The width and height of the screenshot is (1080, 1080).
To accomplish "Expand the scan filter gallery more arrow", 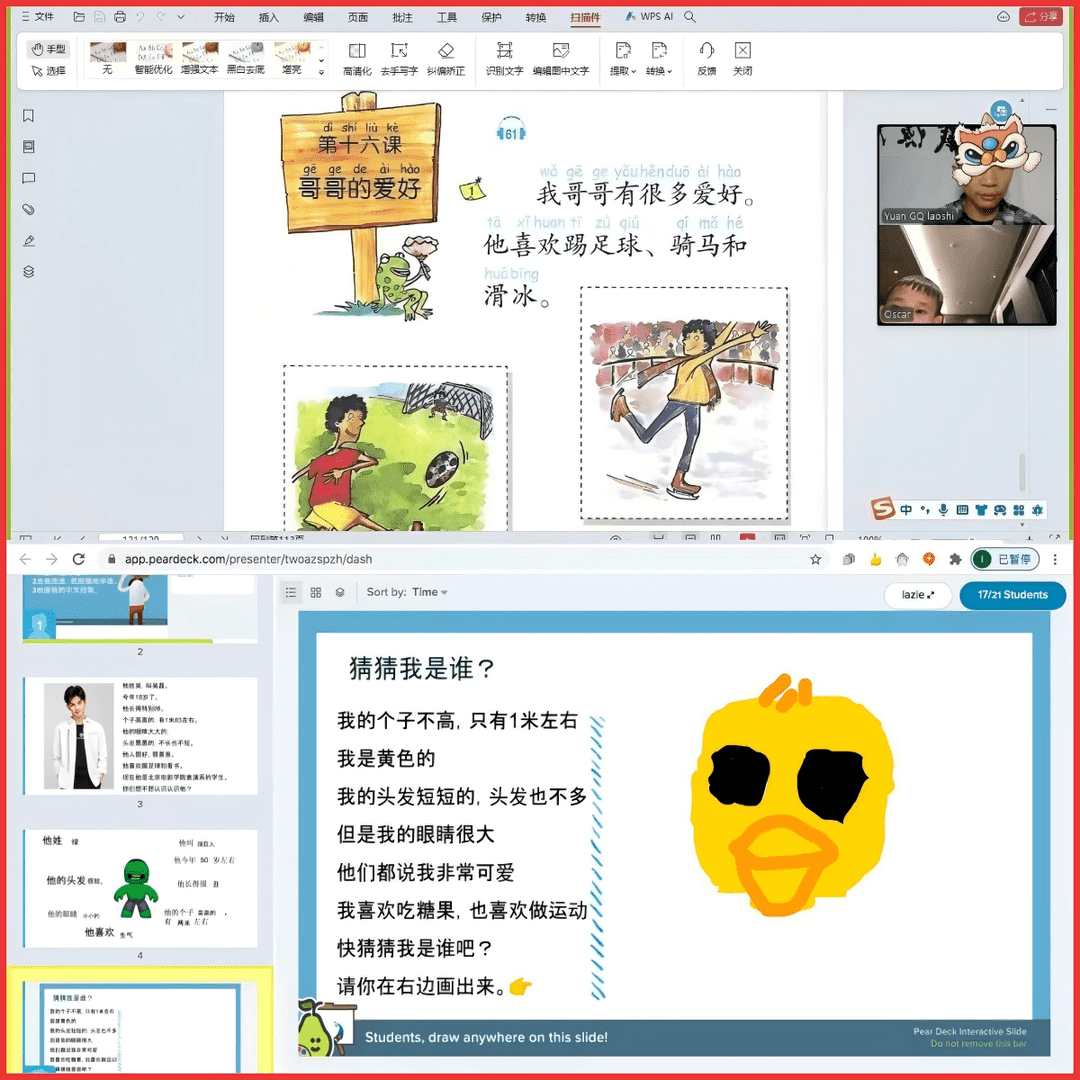I will tap(321, 72).
